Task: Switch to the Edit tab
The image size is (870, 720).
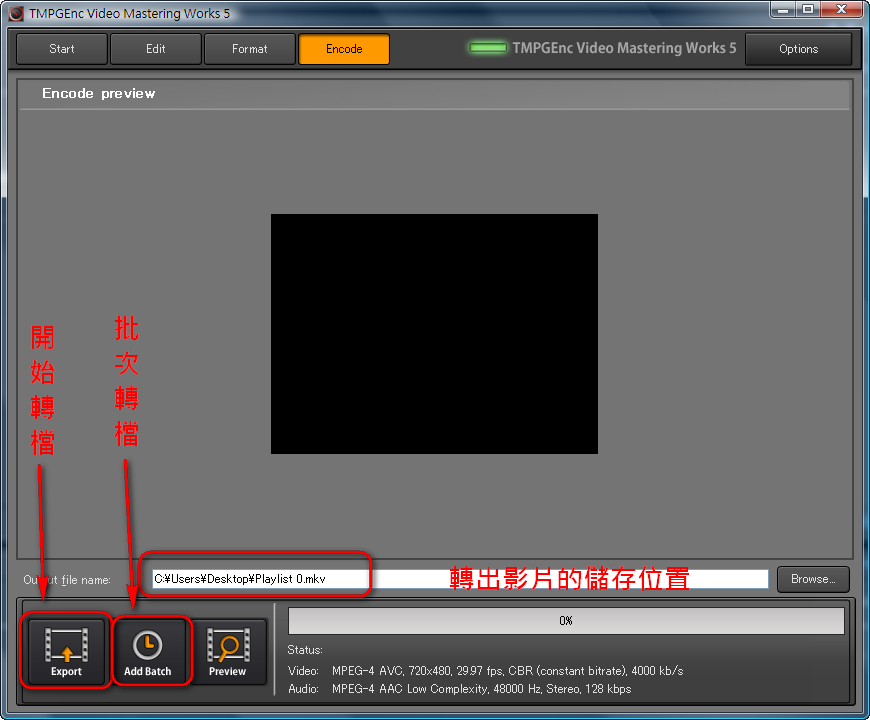Action: click(x=156, y=49)
